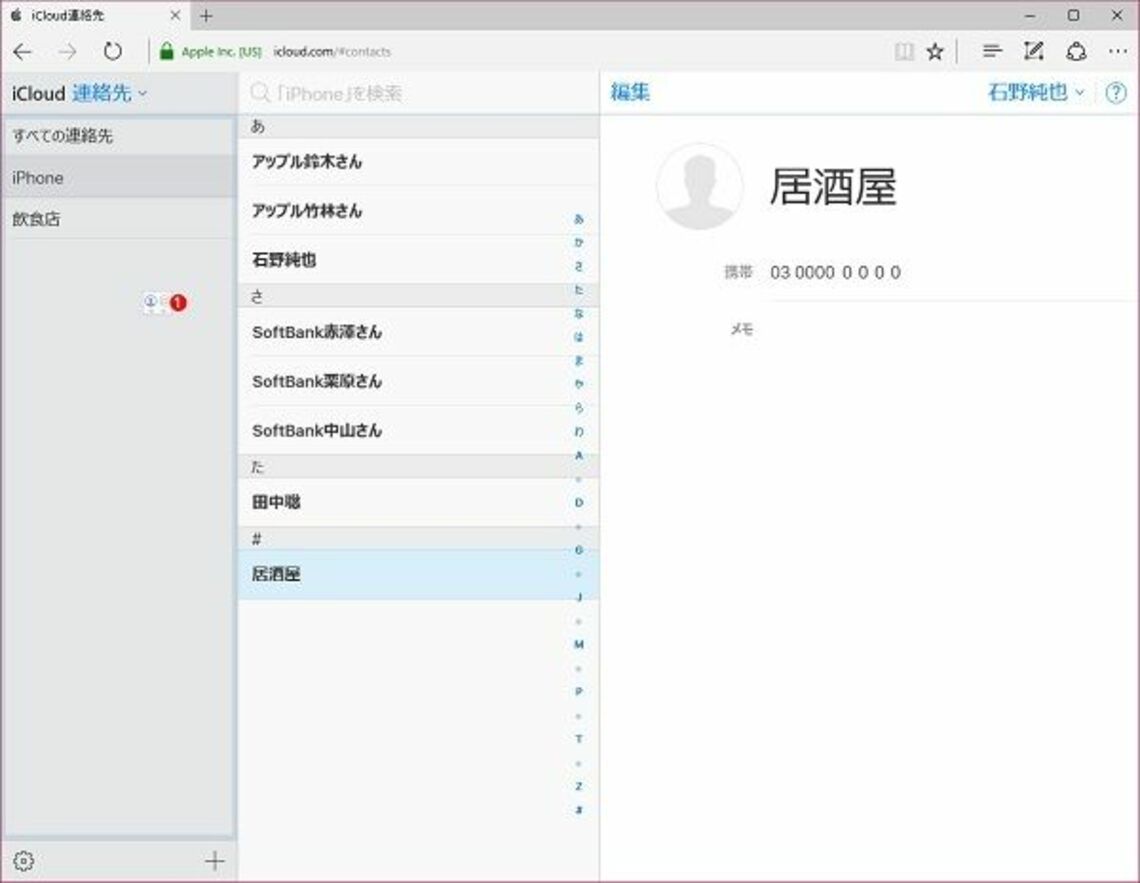
Task: View the Apple Inc. certificate lock badge
Action: [166, 51]
